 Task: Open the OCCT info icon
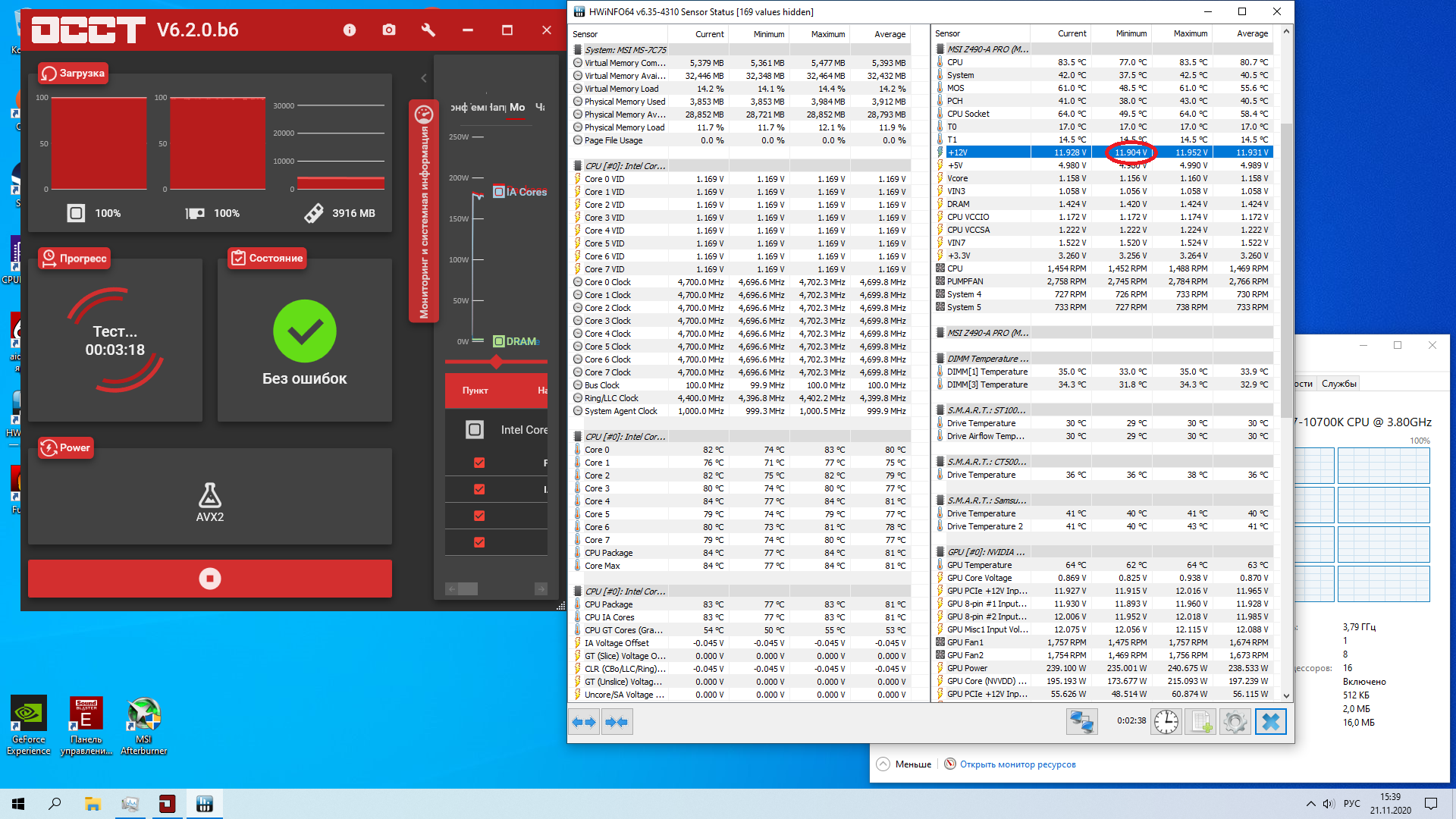pyautogui.click(x=350, y=30)
